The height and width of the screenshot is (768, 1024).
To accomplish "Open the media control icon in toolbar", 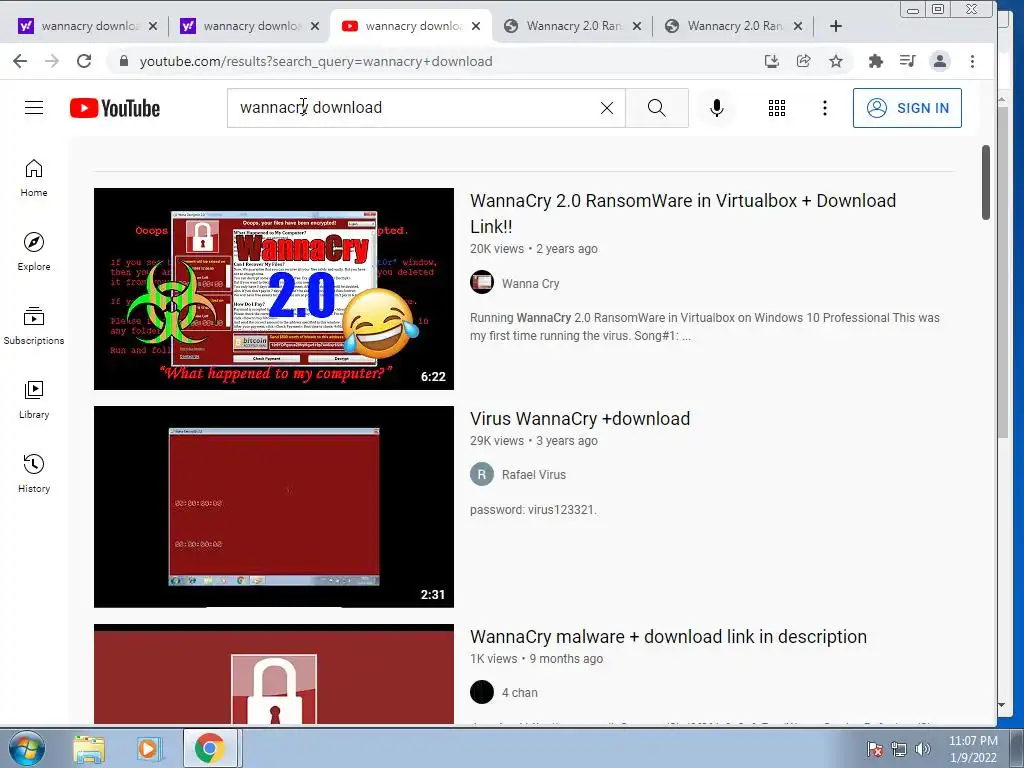I will [x=907, y=61].
